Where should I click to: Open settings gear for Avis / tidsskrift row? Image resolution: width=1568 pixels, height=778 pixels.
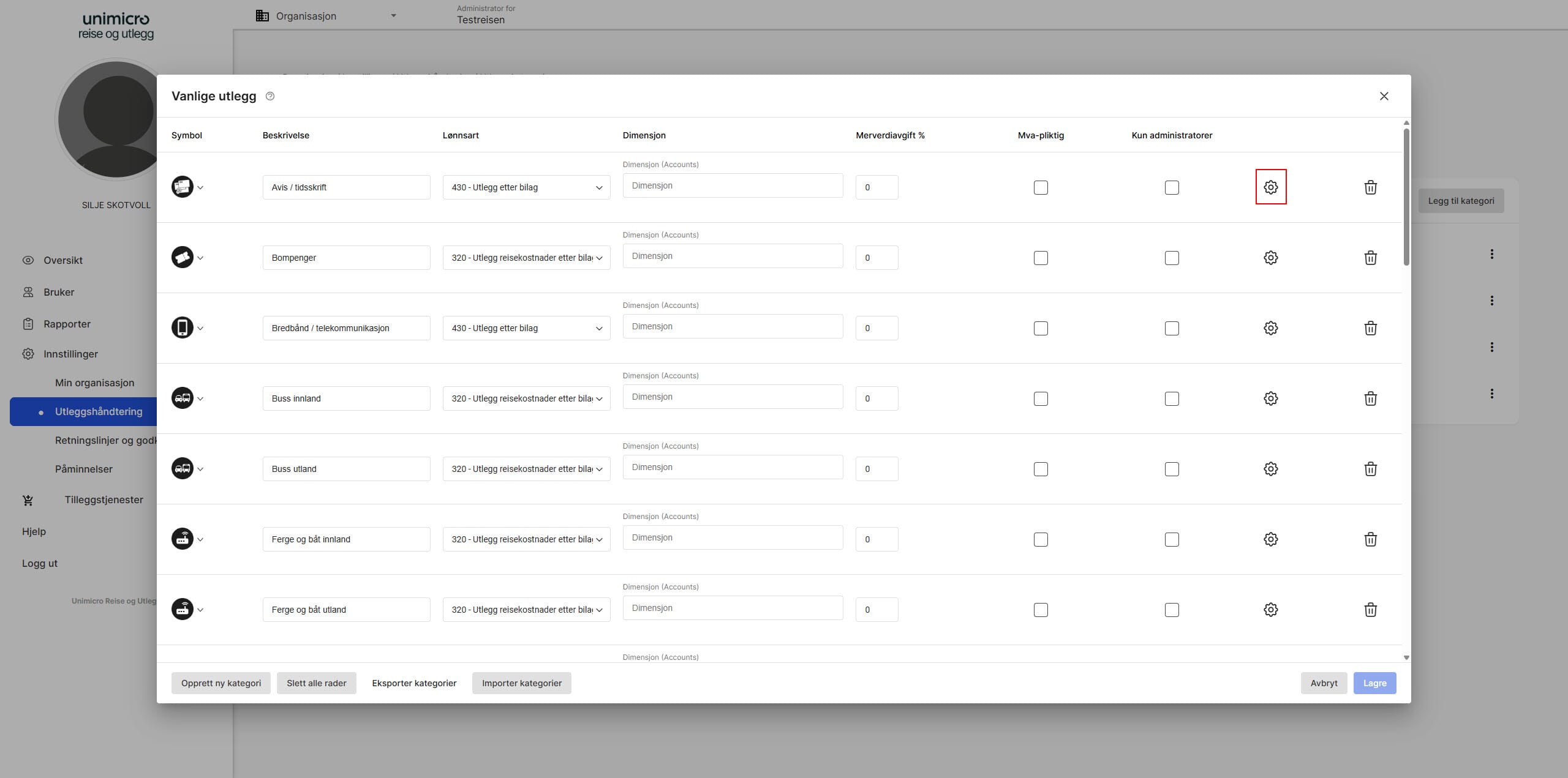(x=1270, y=187)
